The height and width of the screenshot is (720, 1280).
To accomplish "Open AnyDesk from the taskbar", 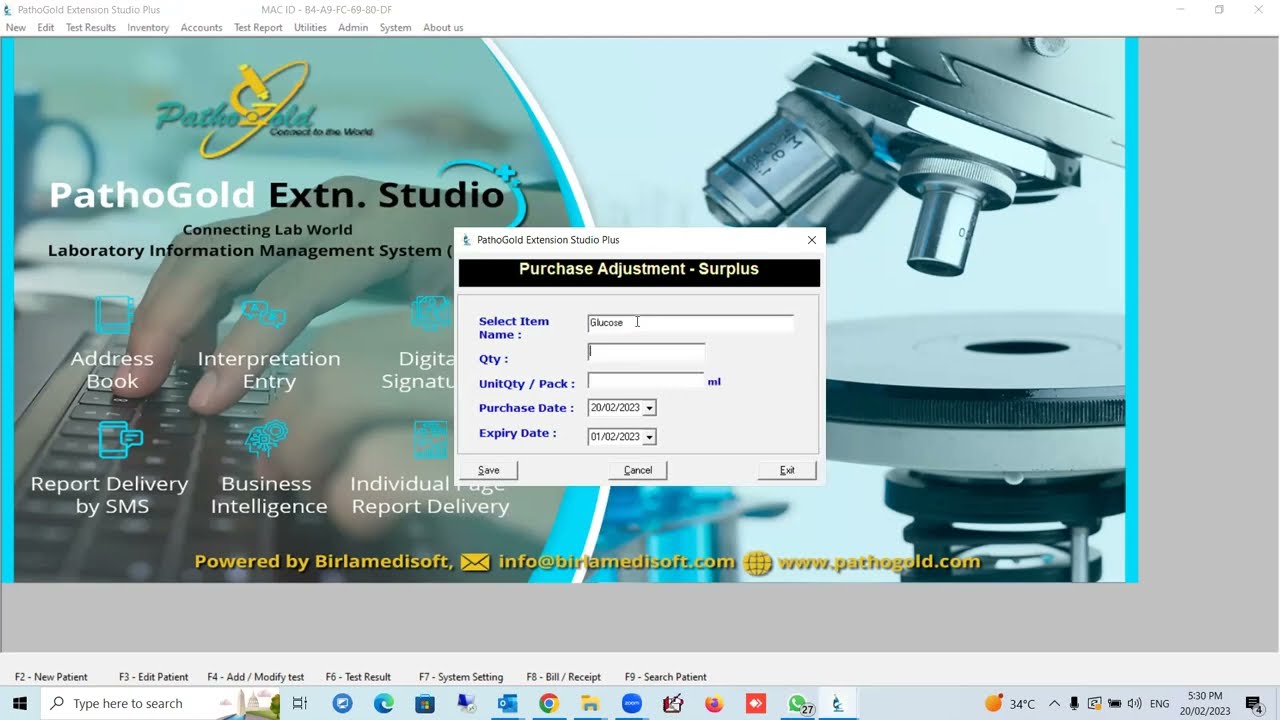I will pos(755,703).
